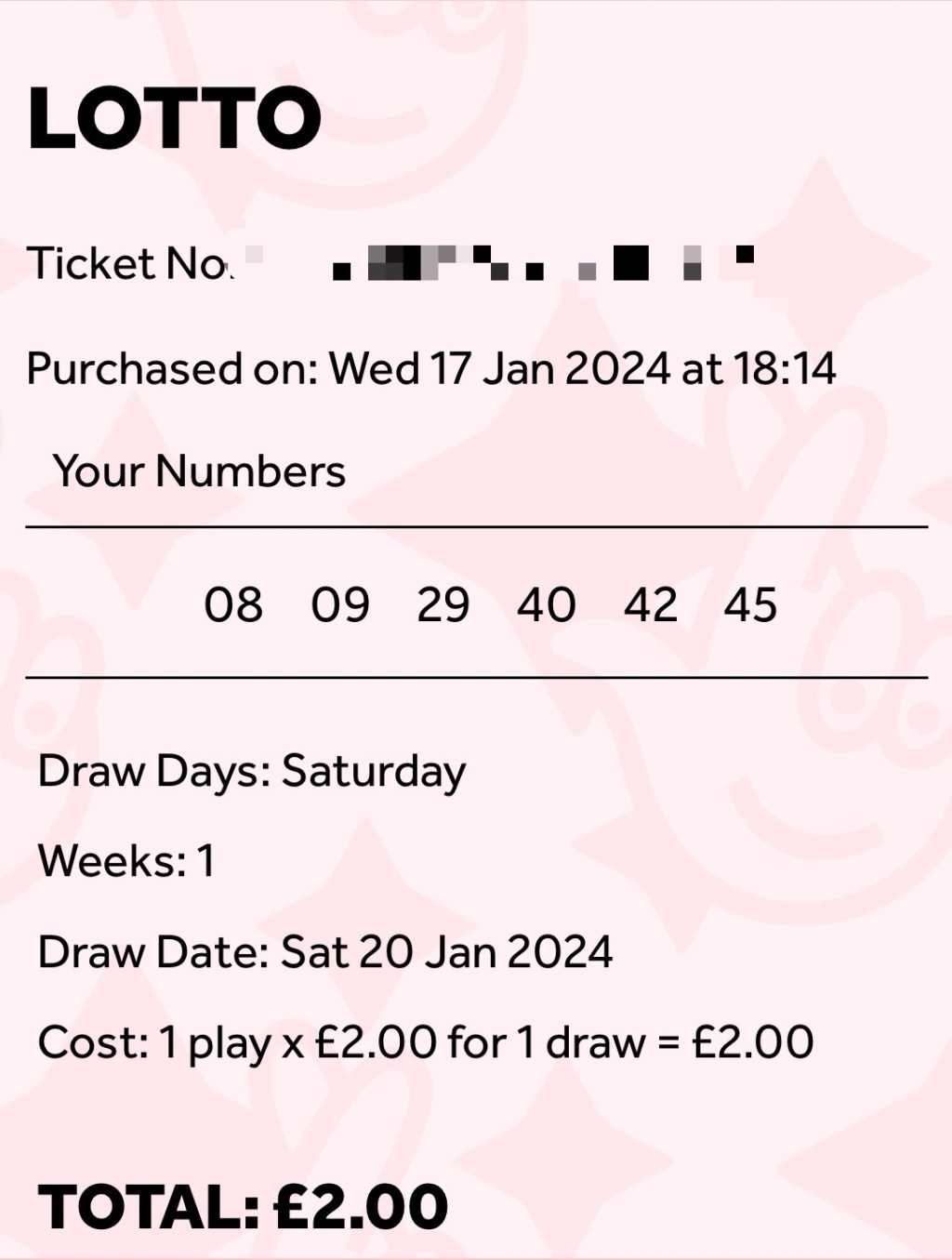
Task: Click the Ticket No. label
Action: tap(128, 263)
